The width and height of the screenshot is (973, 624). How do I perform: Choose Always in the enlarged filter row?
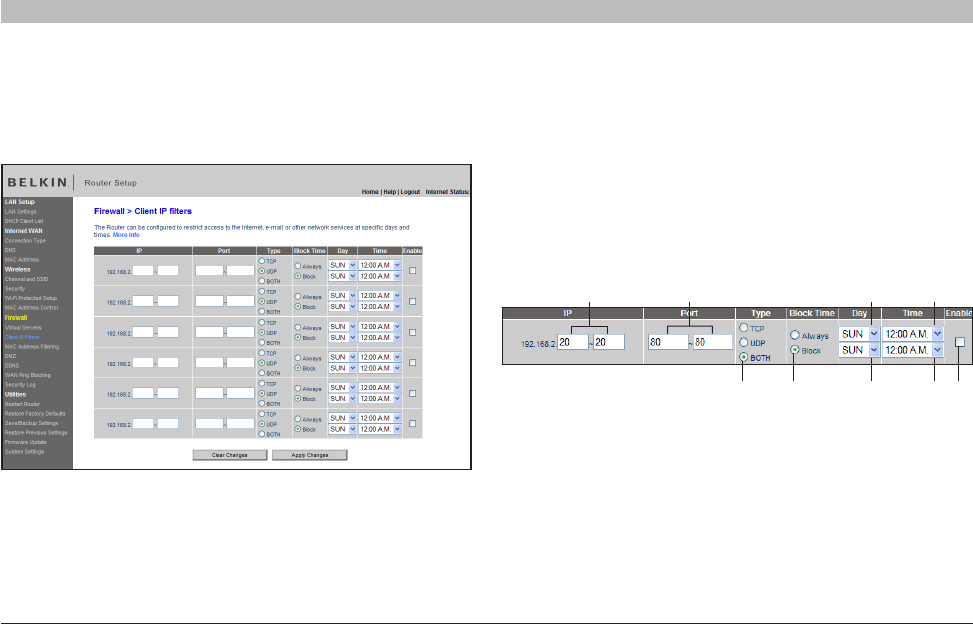[794, 335]
